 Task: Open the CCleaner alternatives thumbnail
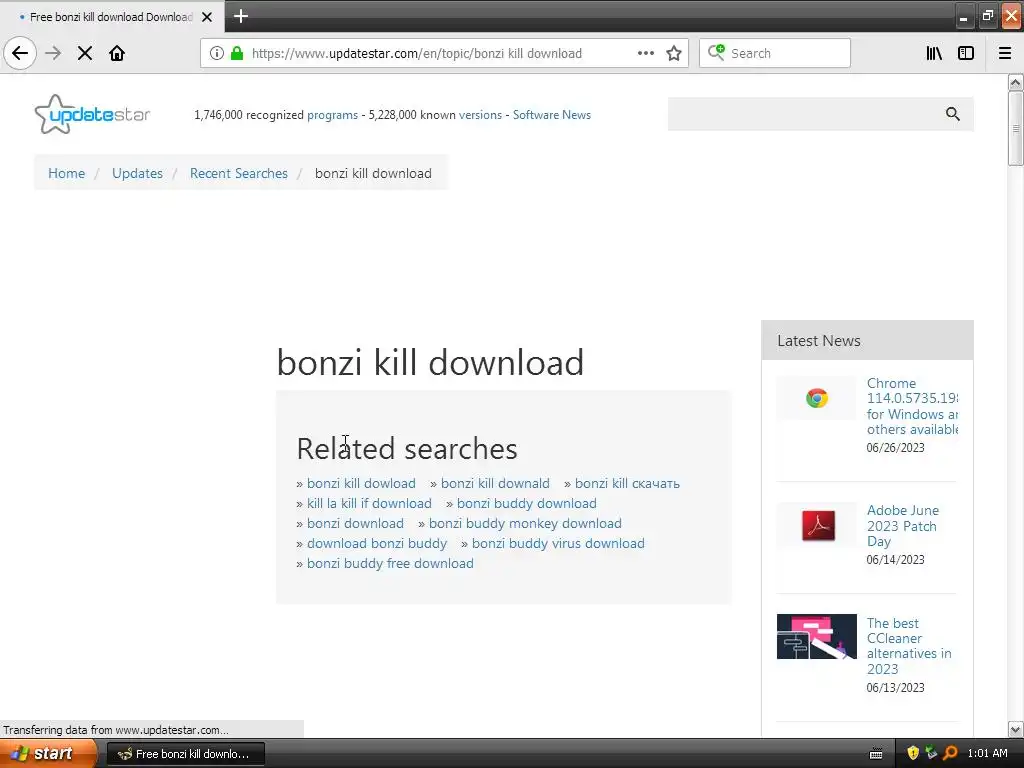coord(816,636)
